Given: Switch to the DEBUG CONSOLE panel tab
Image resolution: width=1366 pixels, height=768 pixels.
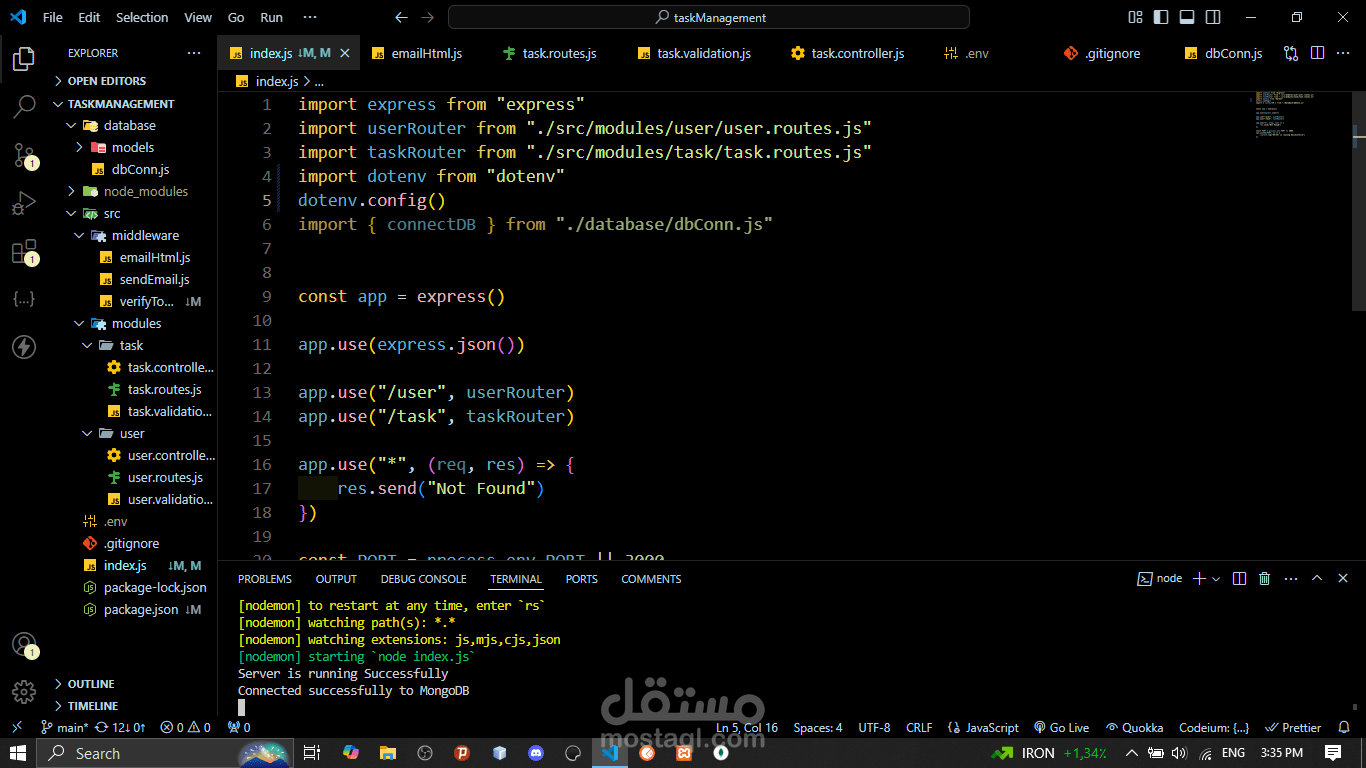Looking at the screenshot, I should [x=423, y=579].
